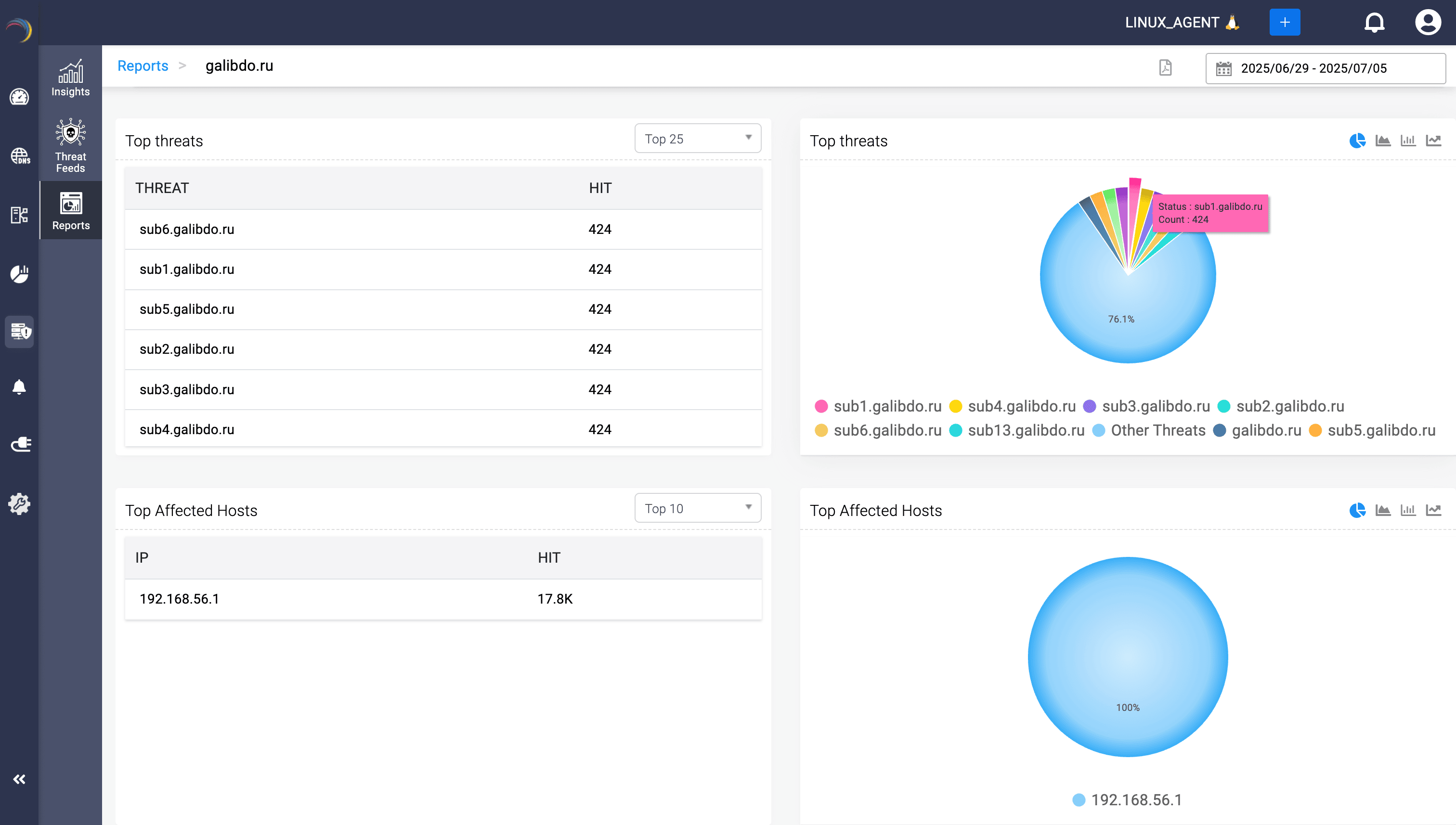The image size is (1456, 825).
Task: Switch Top threats to bar chart view
Action: 1408,141
